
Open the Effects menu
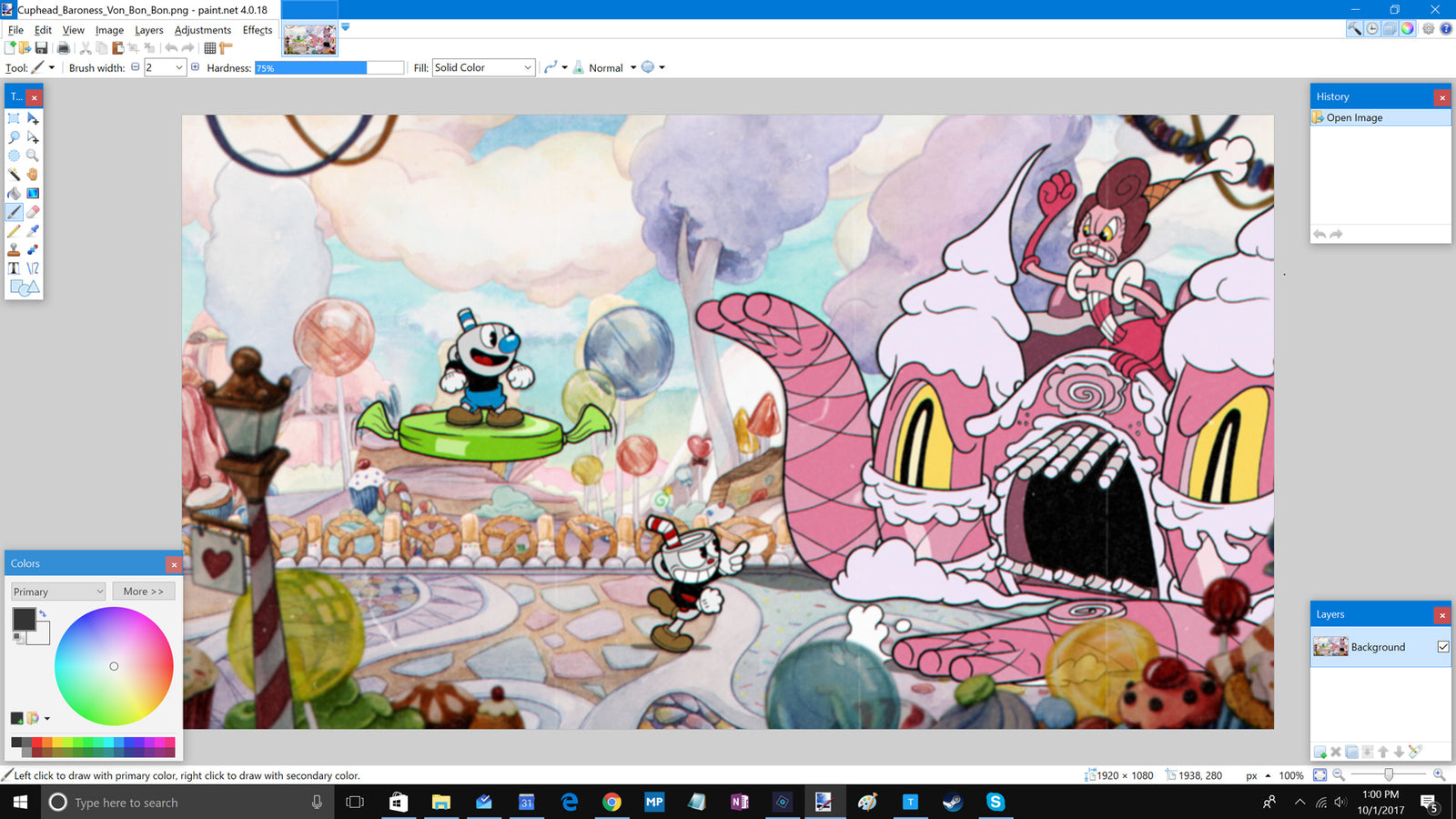click(257, 30)
